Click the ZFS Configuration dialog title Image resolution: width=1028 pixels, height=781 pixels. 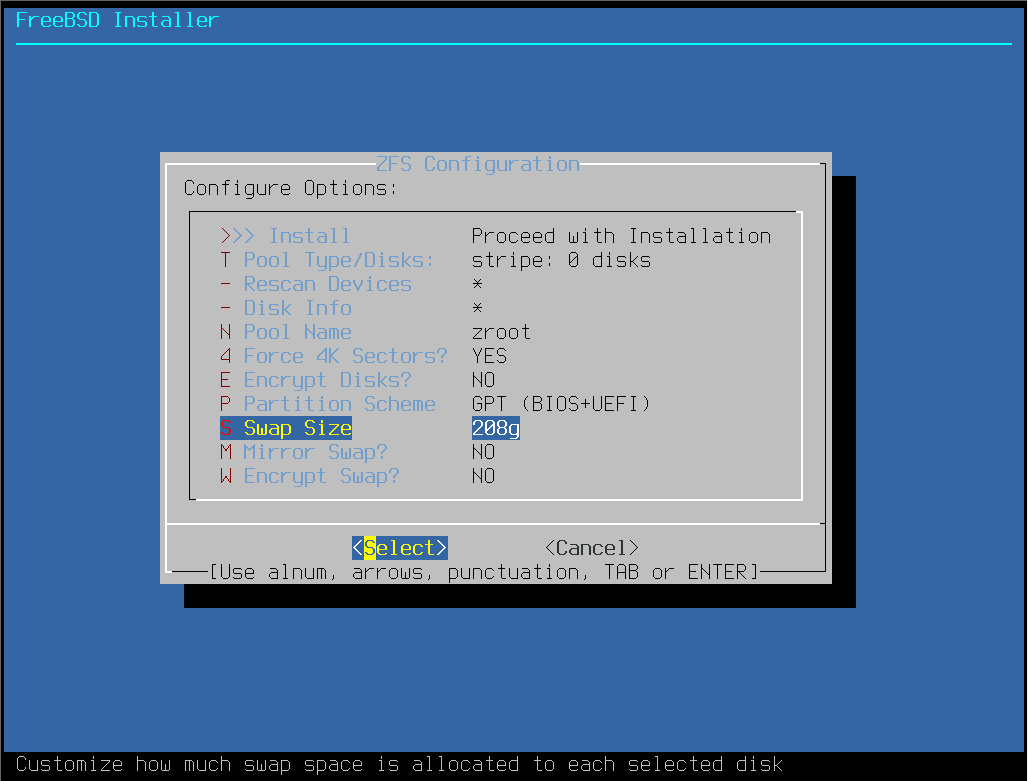tap(478, 164)
